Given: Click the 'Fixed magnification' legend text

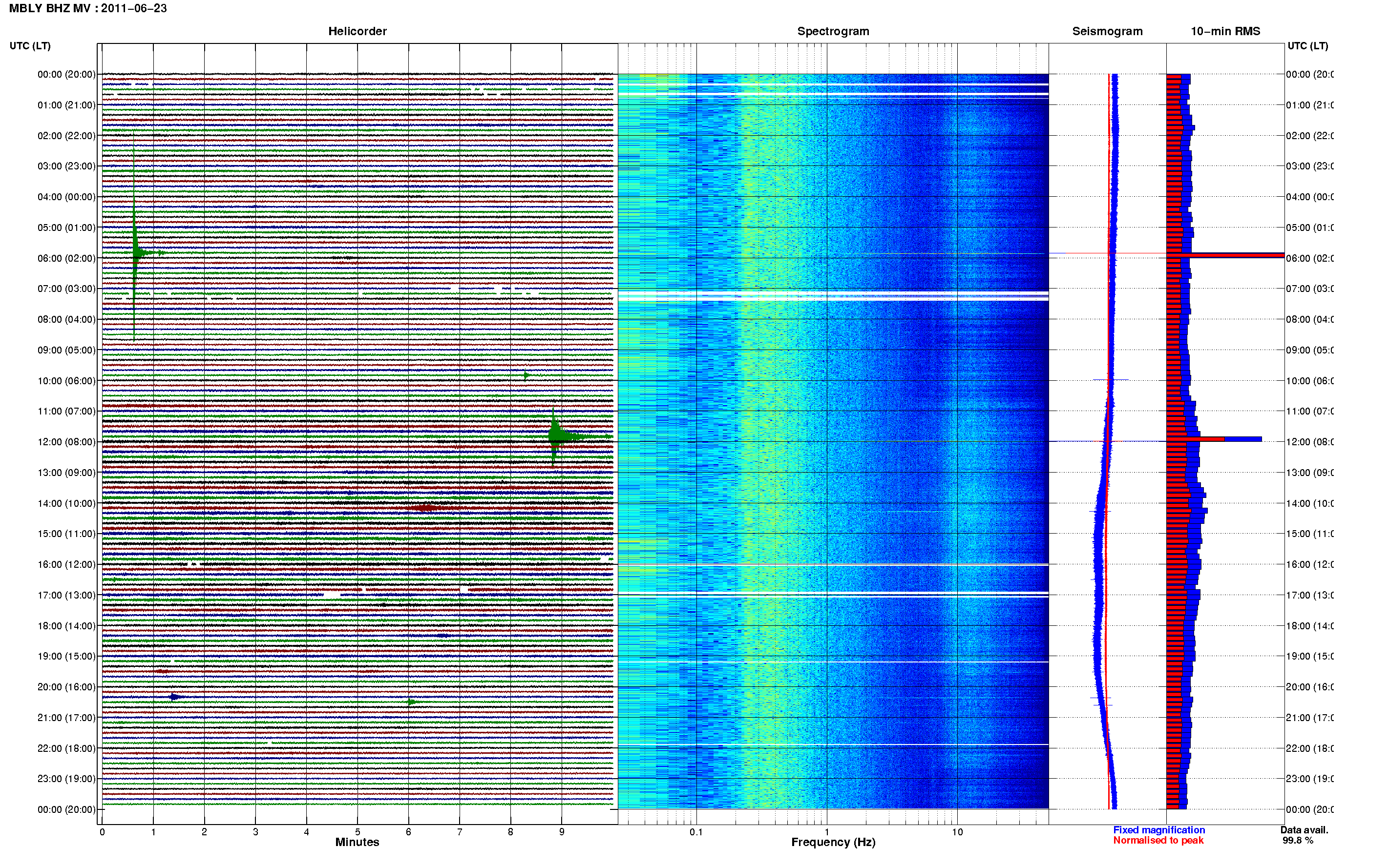Looking at the screenshot, I should 1159,830.
